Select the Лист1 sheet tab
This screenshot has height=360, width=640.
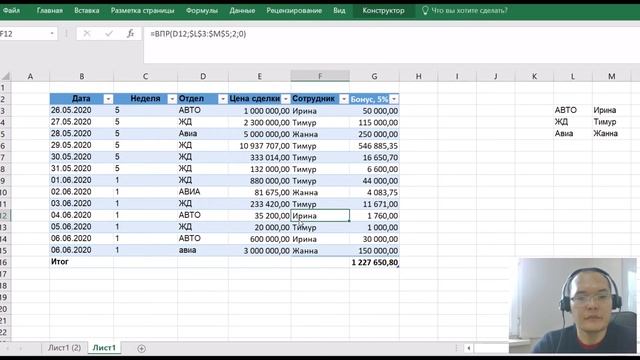(x=104, y=348)
